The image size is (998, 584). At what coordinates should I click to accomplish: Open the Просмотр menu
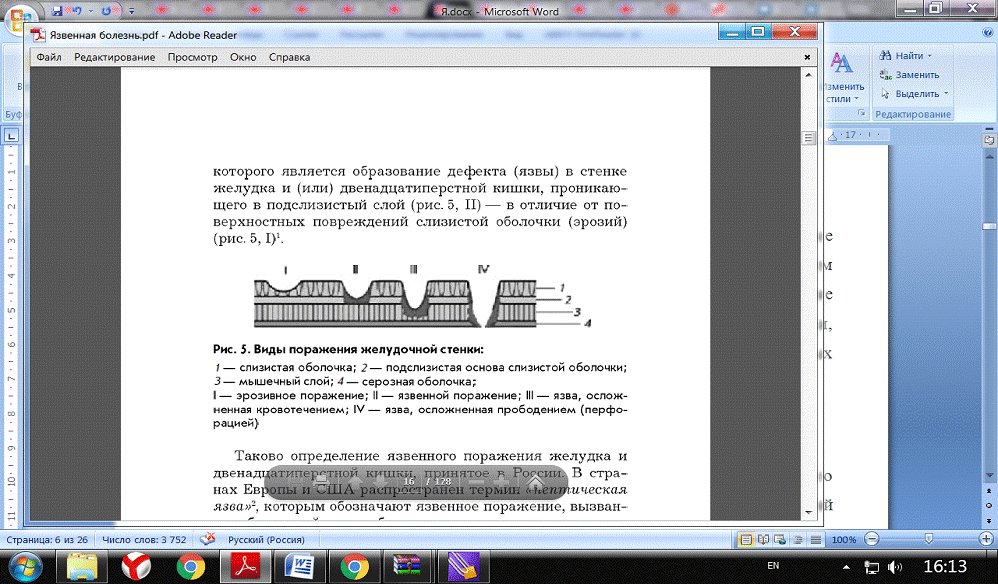[x=192, y=57]
